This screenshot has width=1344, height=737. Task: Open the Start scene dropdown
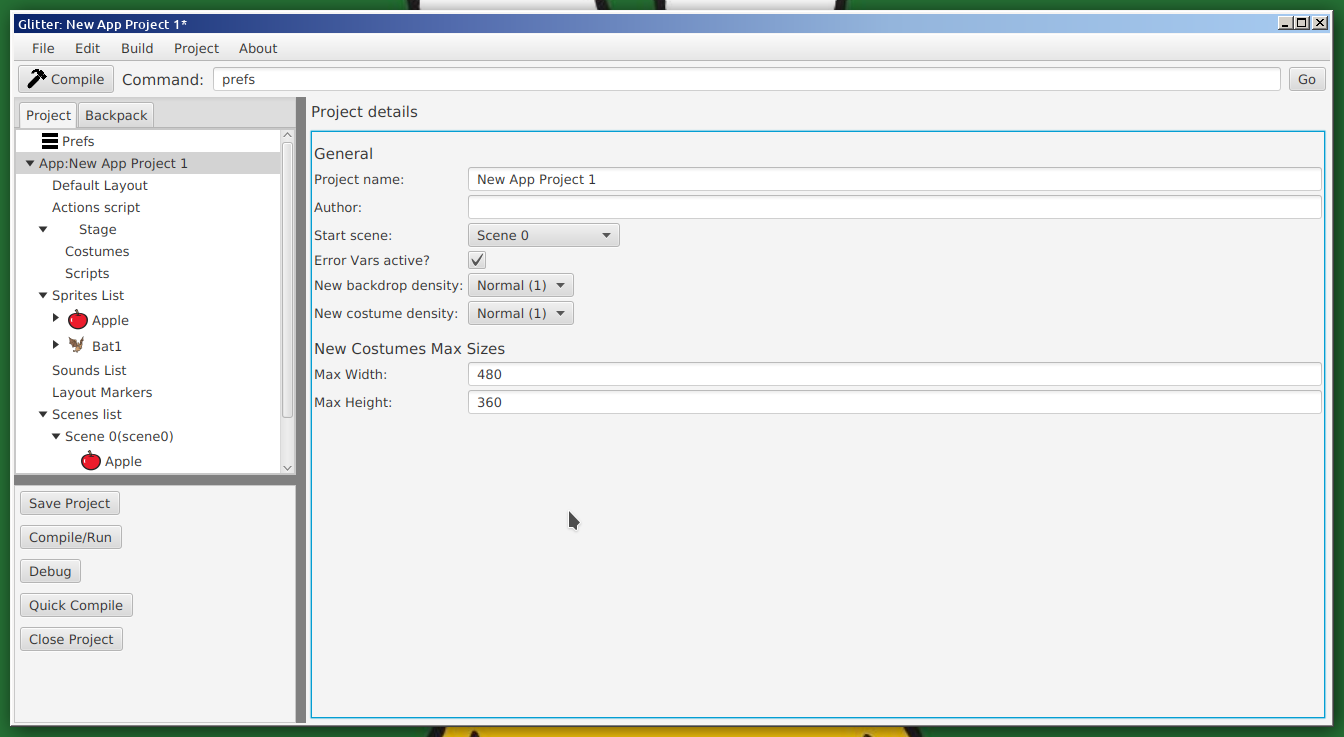click(543, 235)
